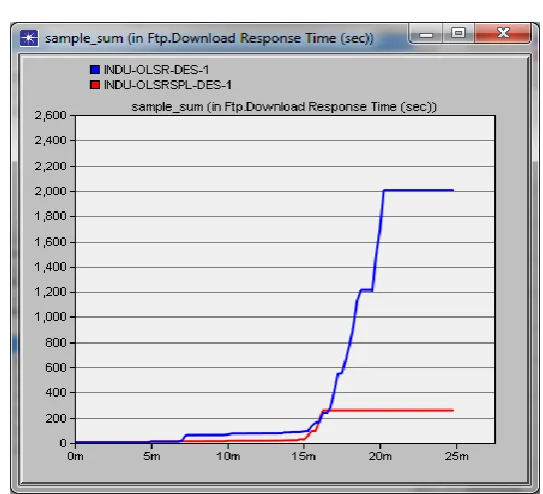Click the 400 y-axis label
This screenshot has width=543, height=494.
click(x=56, y=393)
